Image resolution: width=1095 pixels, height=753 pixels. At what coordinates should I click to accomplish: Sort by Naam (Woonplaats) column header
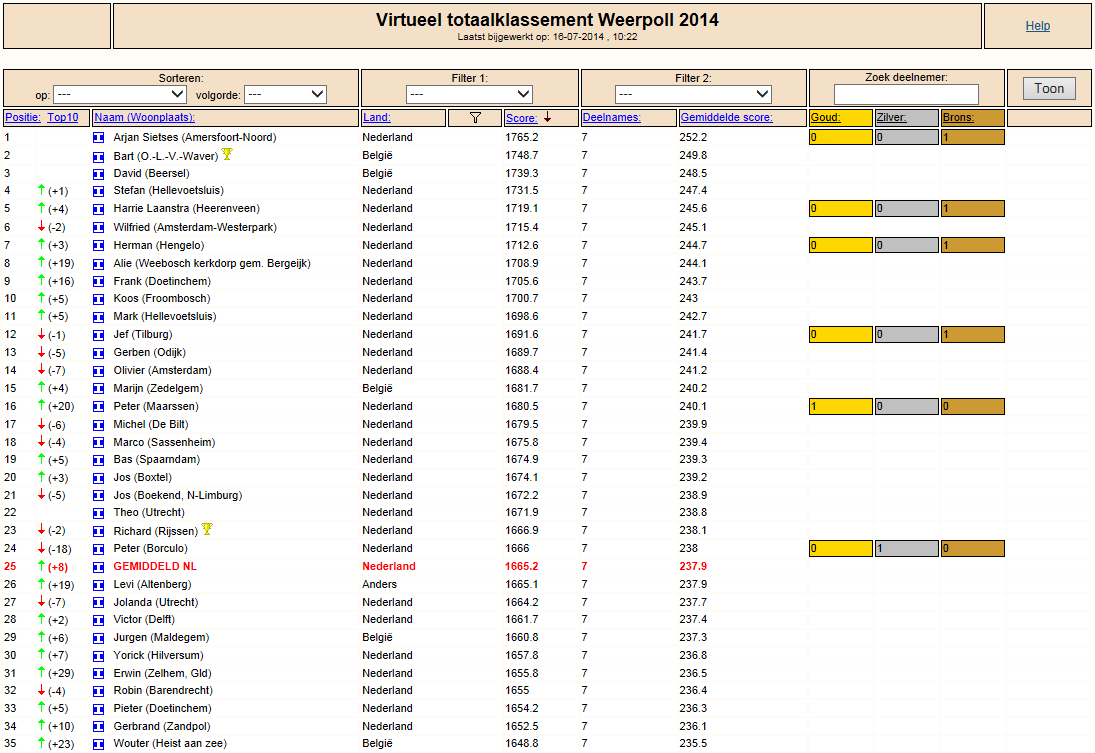point(145,117)
